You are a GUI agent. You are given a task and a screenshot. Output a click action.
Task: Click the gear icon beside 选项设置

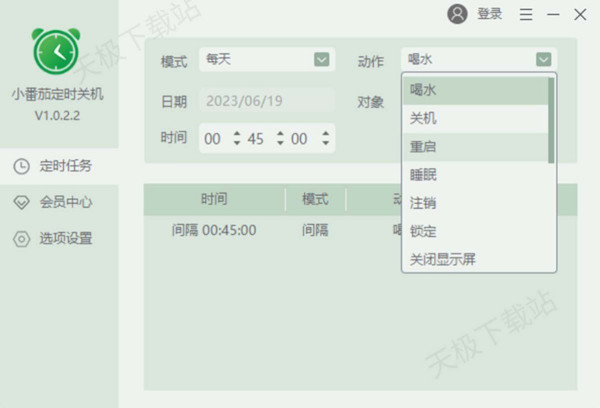pyautogui.click(x=21, y=239)
